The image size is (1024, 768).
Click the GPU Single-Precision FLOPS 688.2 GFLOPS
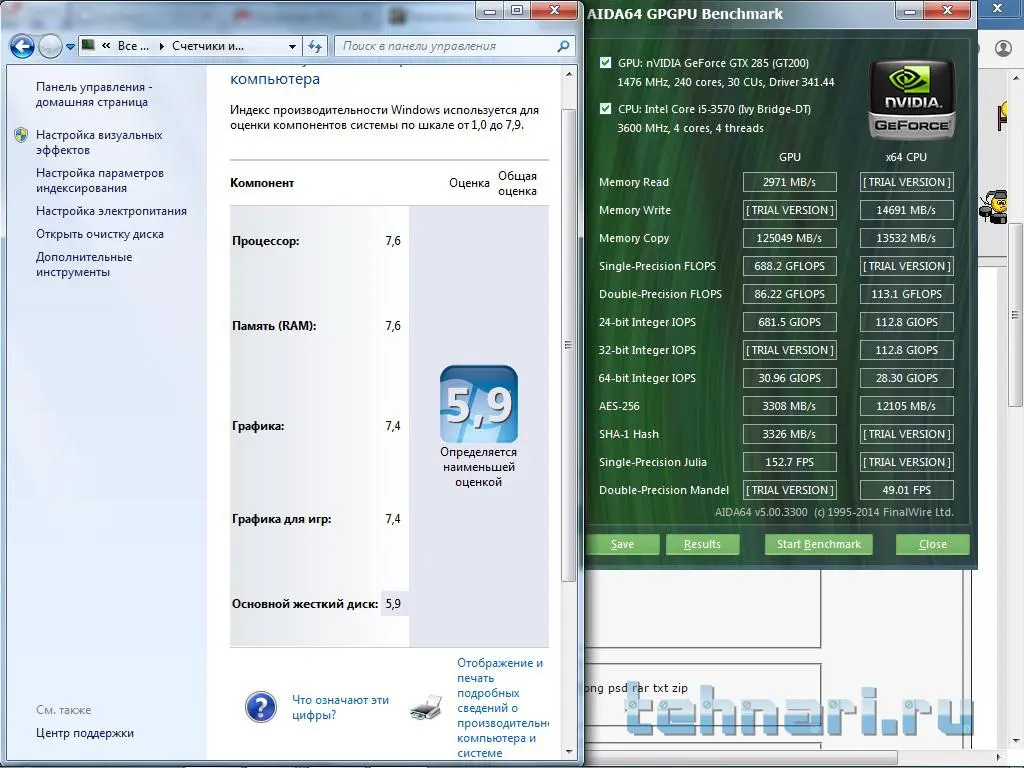pyautogui.click(x=790, y=266)
